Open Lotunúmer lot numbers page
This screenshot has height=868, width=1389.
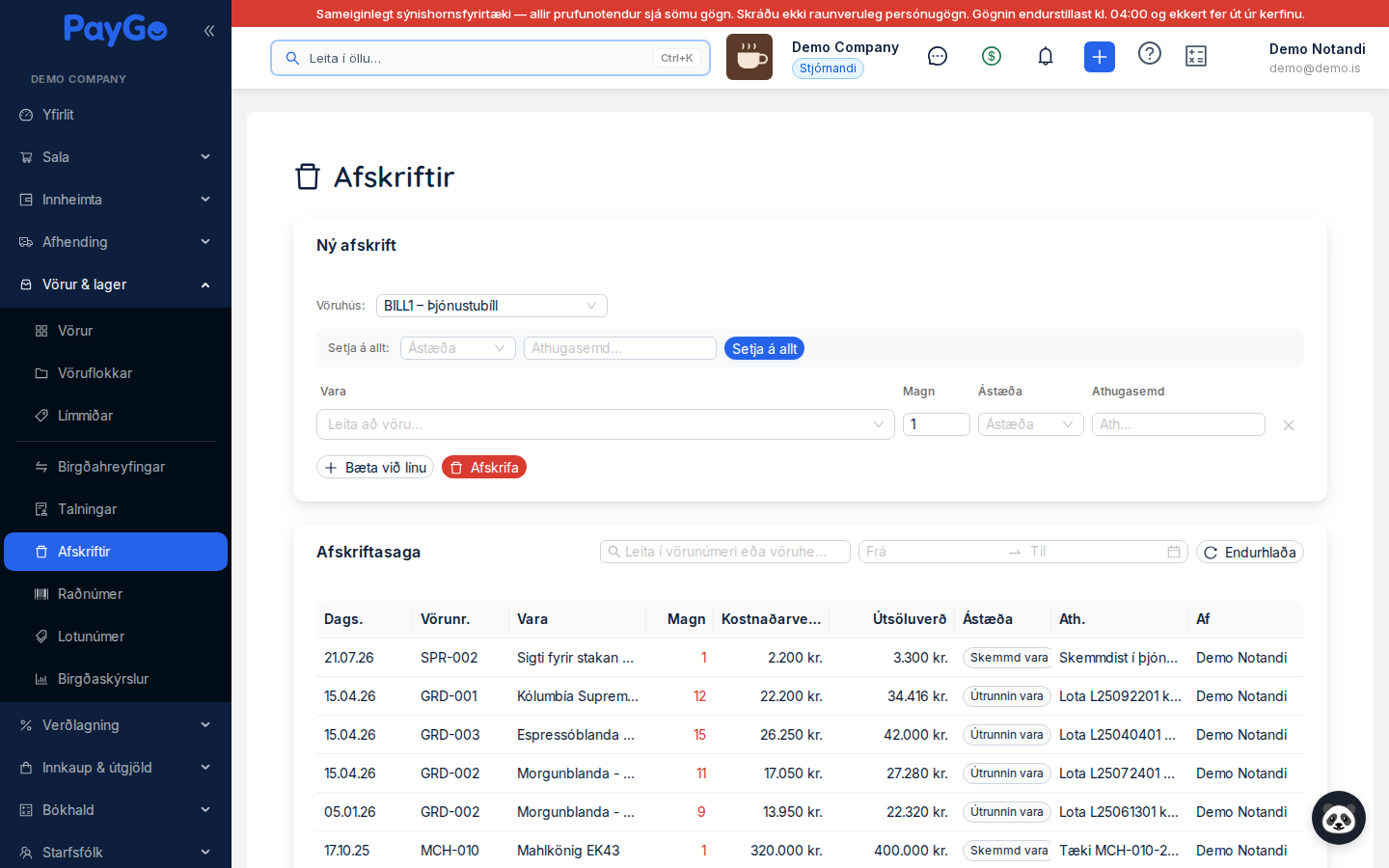click(x=116, y=637)
